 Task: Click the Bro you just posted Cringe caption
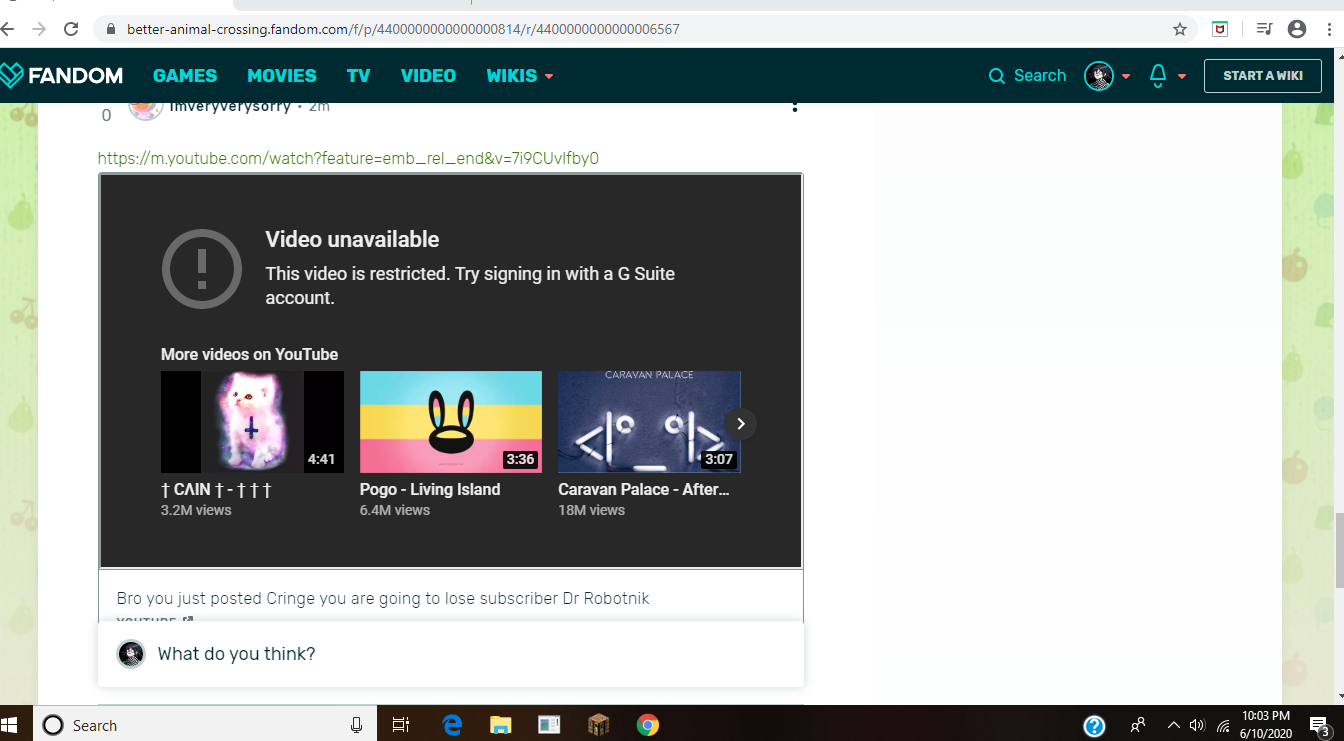(x=383, y=598)
